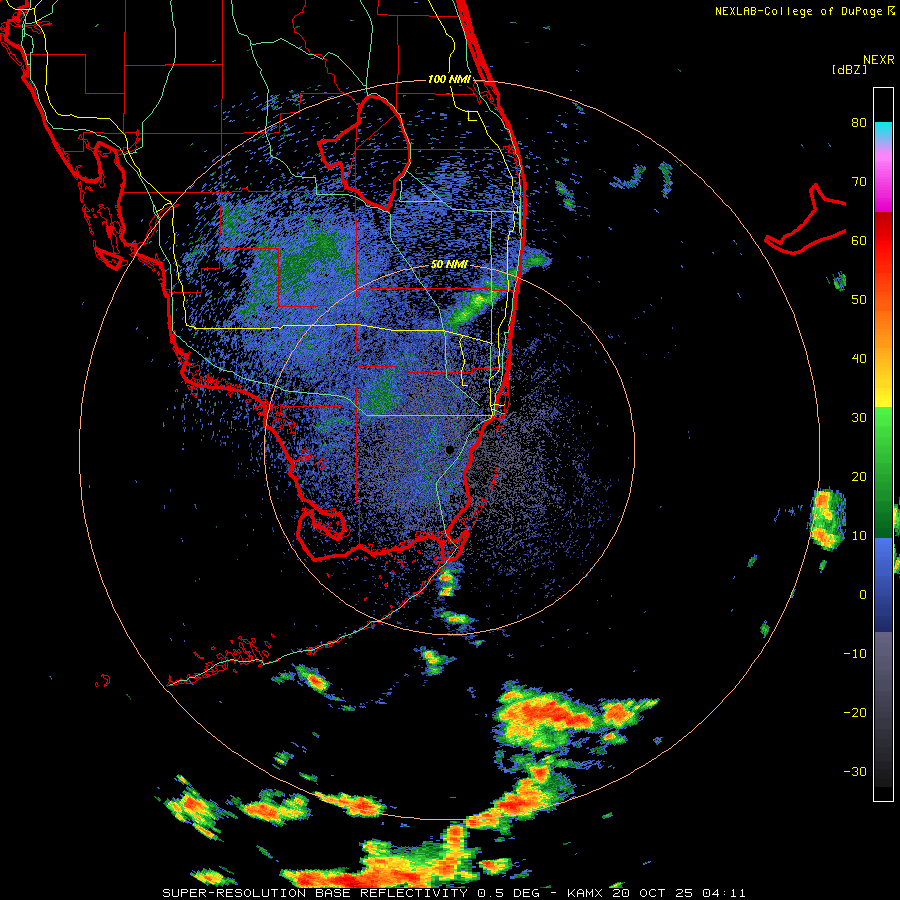900x900 pixels.
Task: Click the -20 dBZ legend value
Action: click(855, 713)
